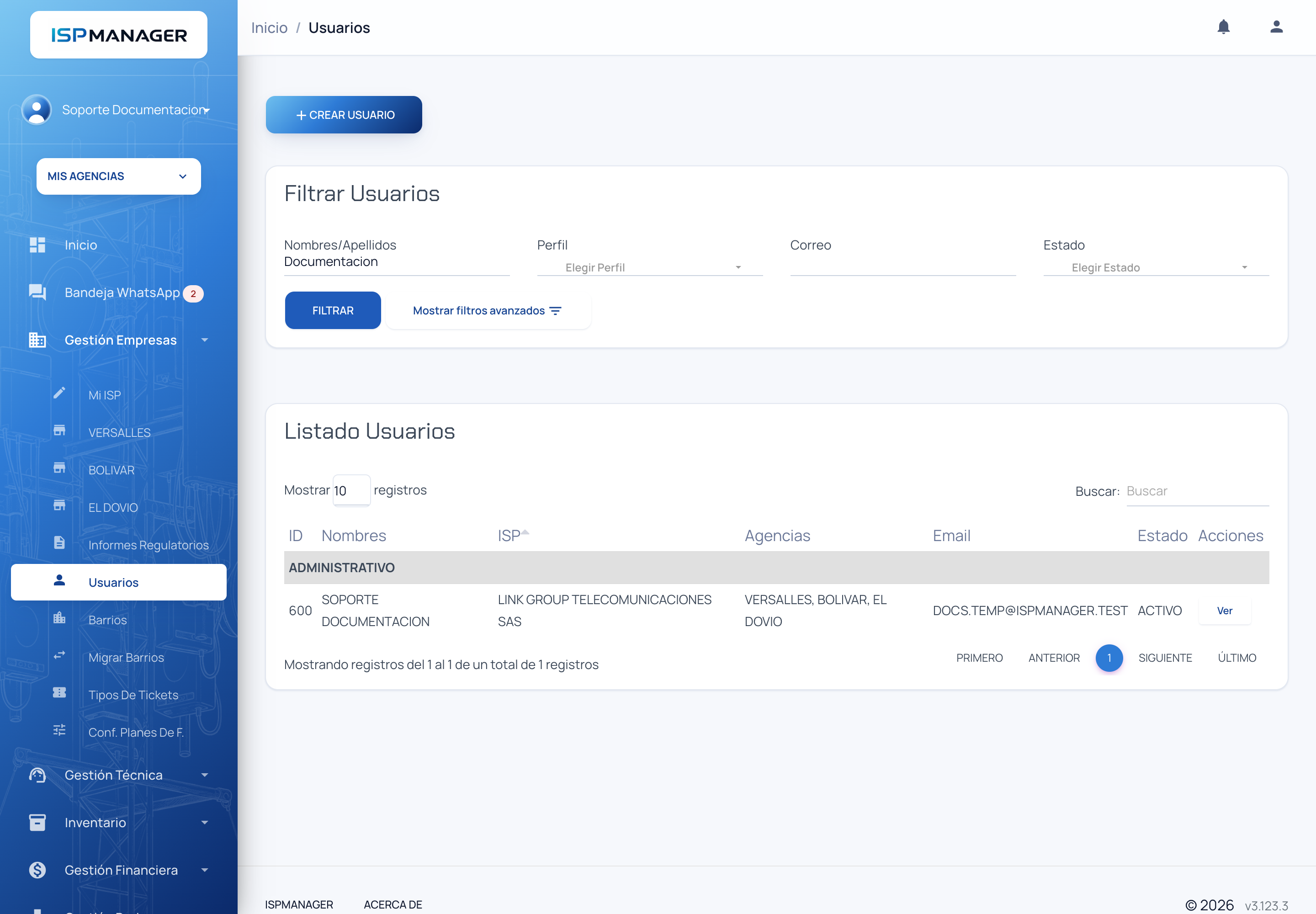Click the Inicio dashboard icon in sidebar
The height and width of the screenshot is (914, 1316).
pos(37,245)
